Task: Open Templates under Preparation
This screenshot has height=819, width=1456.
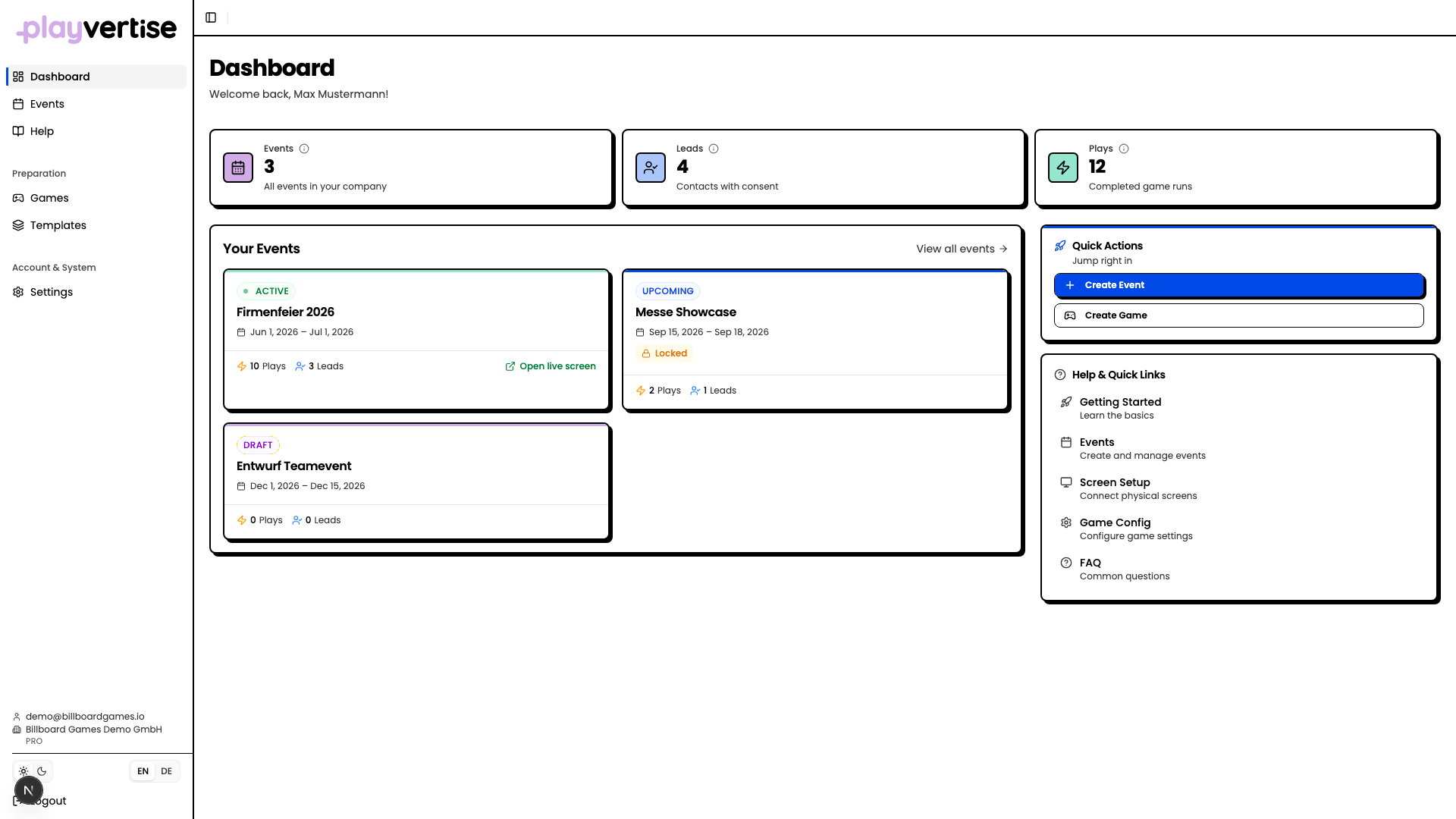Action: (x=96, y=225)
